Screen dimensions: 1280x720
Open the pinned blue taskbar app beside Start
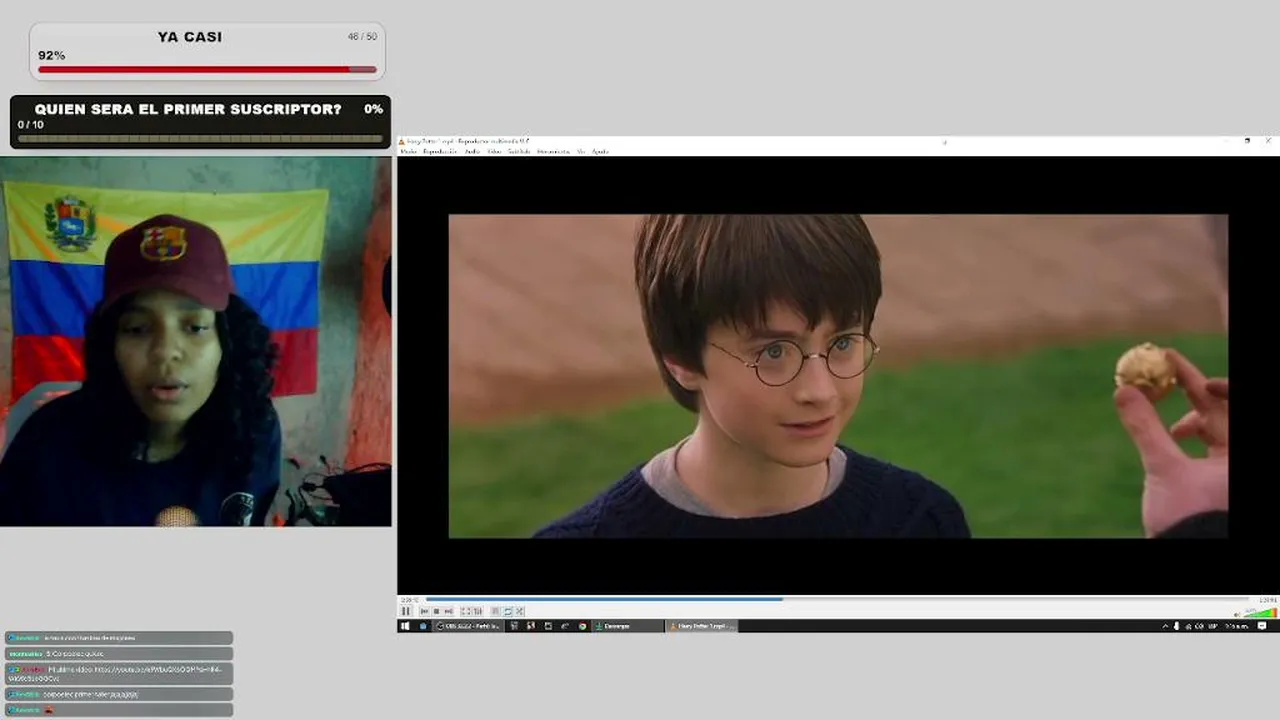(423, 626)
